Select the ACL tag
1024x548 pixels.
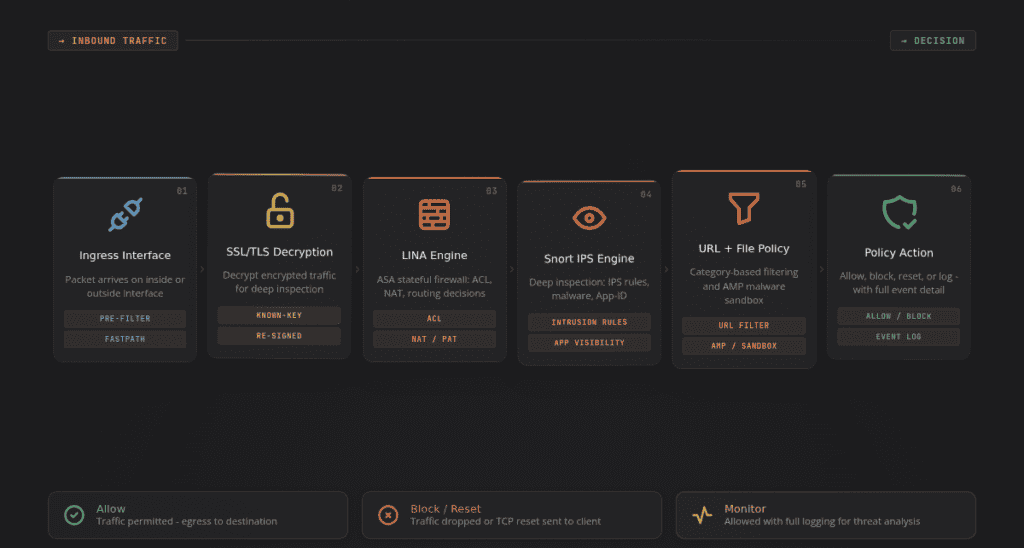click(434, 319)
